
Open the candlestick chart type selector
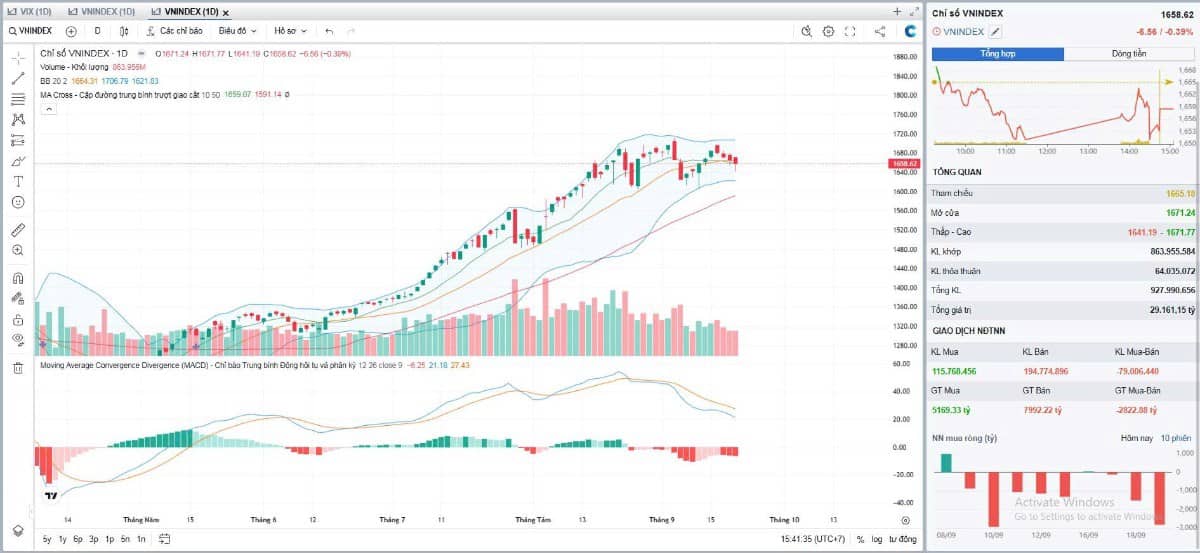pyautogui.click(x=124, y=31)
